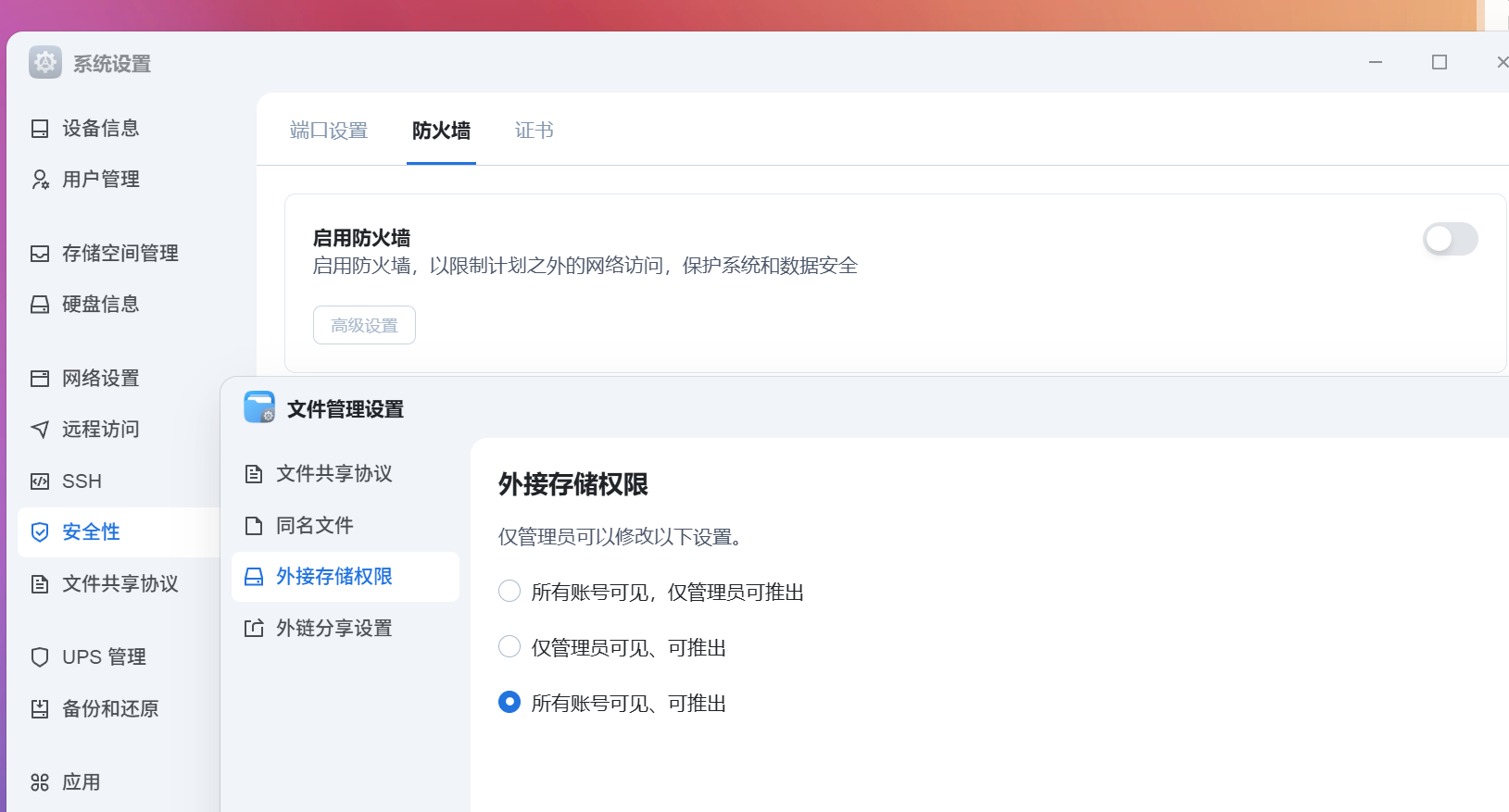Open 外链分享设置 label

[x=334, y=629]
